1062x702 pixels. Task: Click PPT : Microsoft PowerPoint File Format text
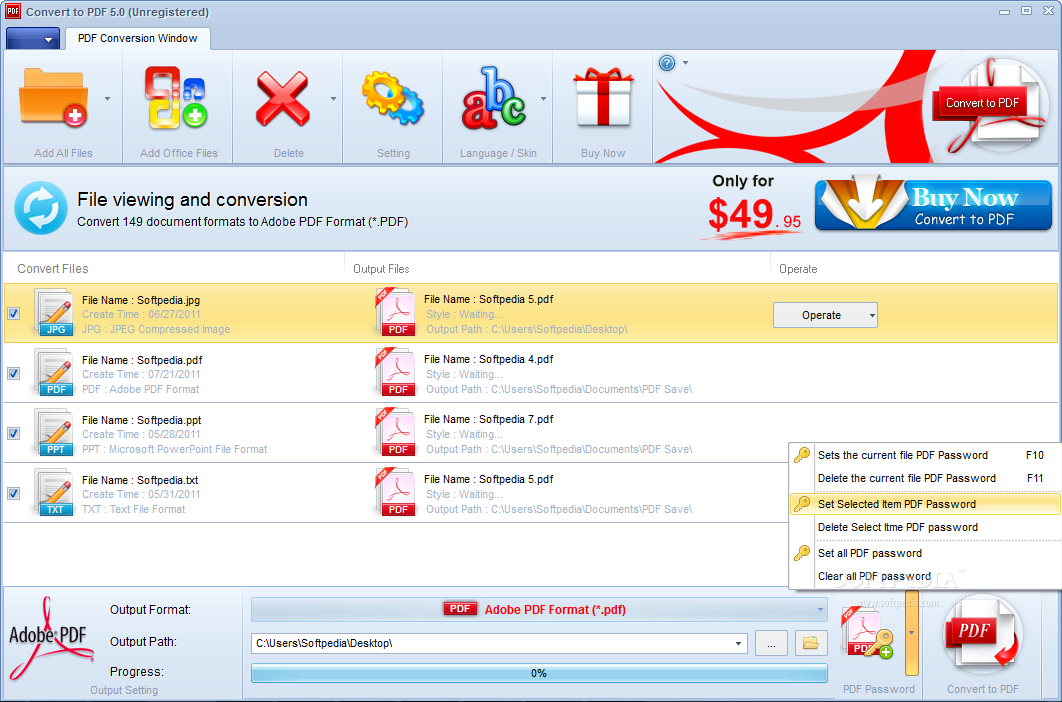(175, 449)
